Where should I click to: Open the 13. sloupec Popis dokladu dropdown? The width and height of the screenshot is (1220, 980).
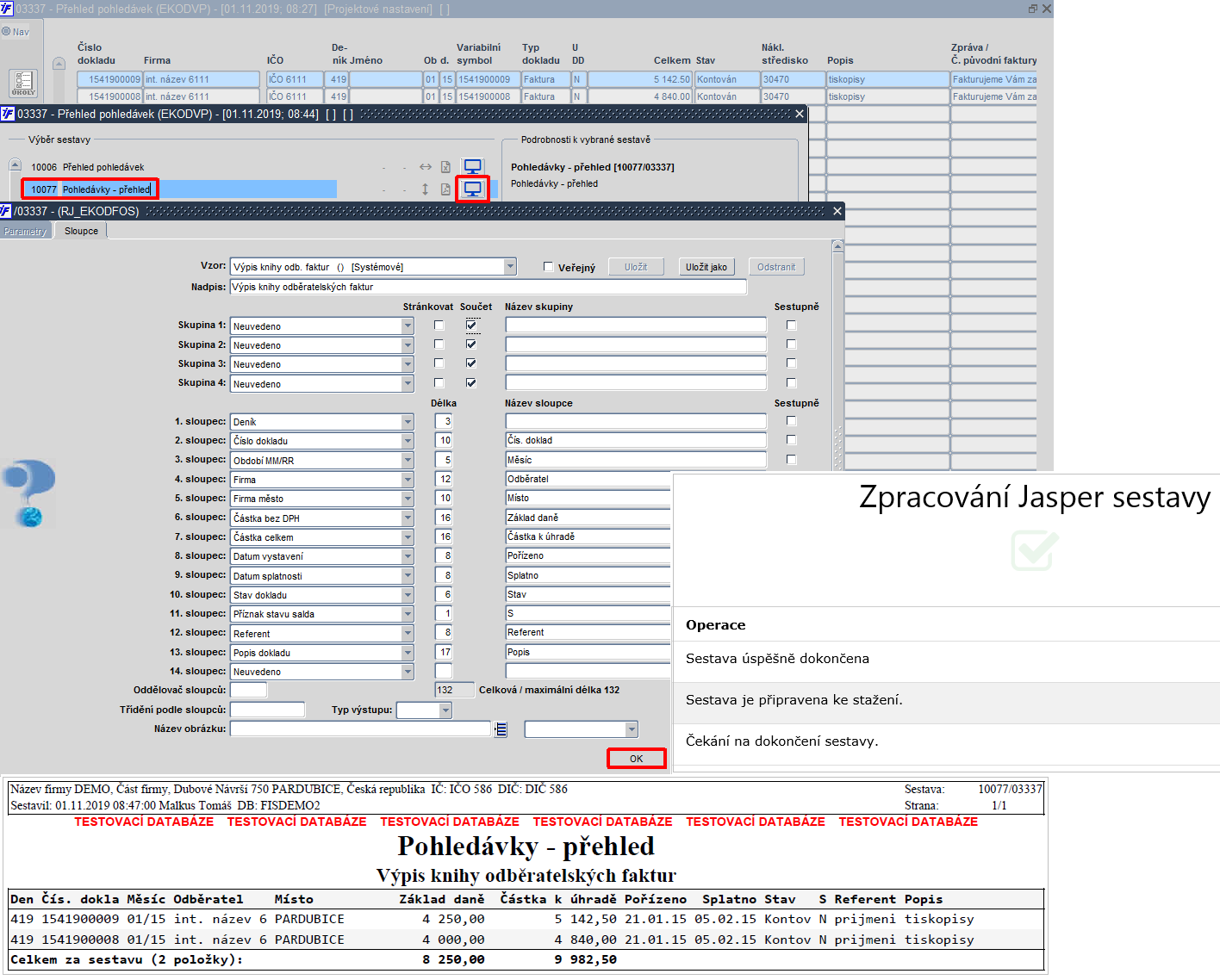tap(408, 653)
